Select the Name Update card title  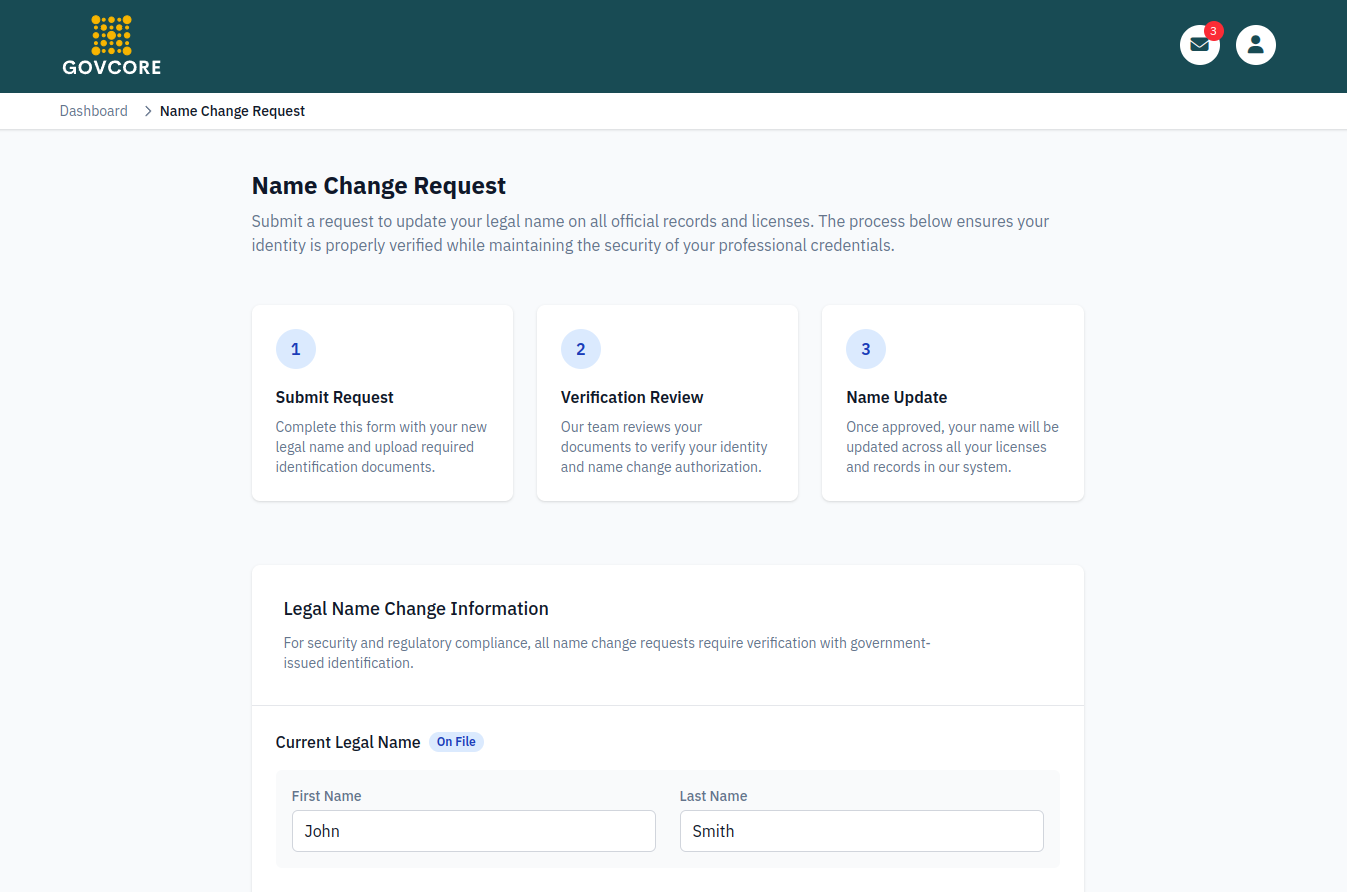pyautogui.click(x=897, y=397)
